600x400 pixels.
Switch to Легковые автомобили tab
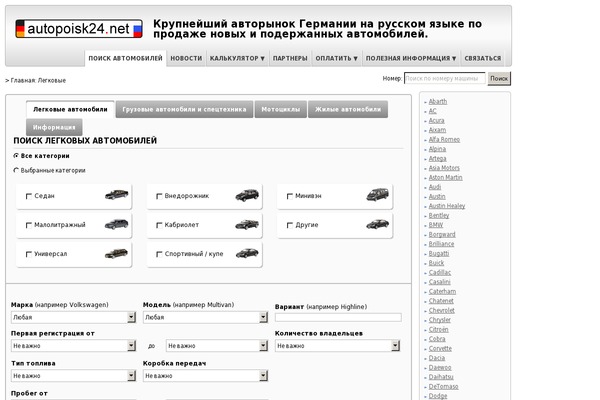click(70, 109)
